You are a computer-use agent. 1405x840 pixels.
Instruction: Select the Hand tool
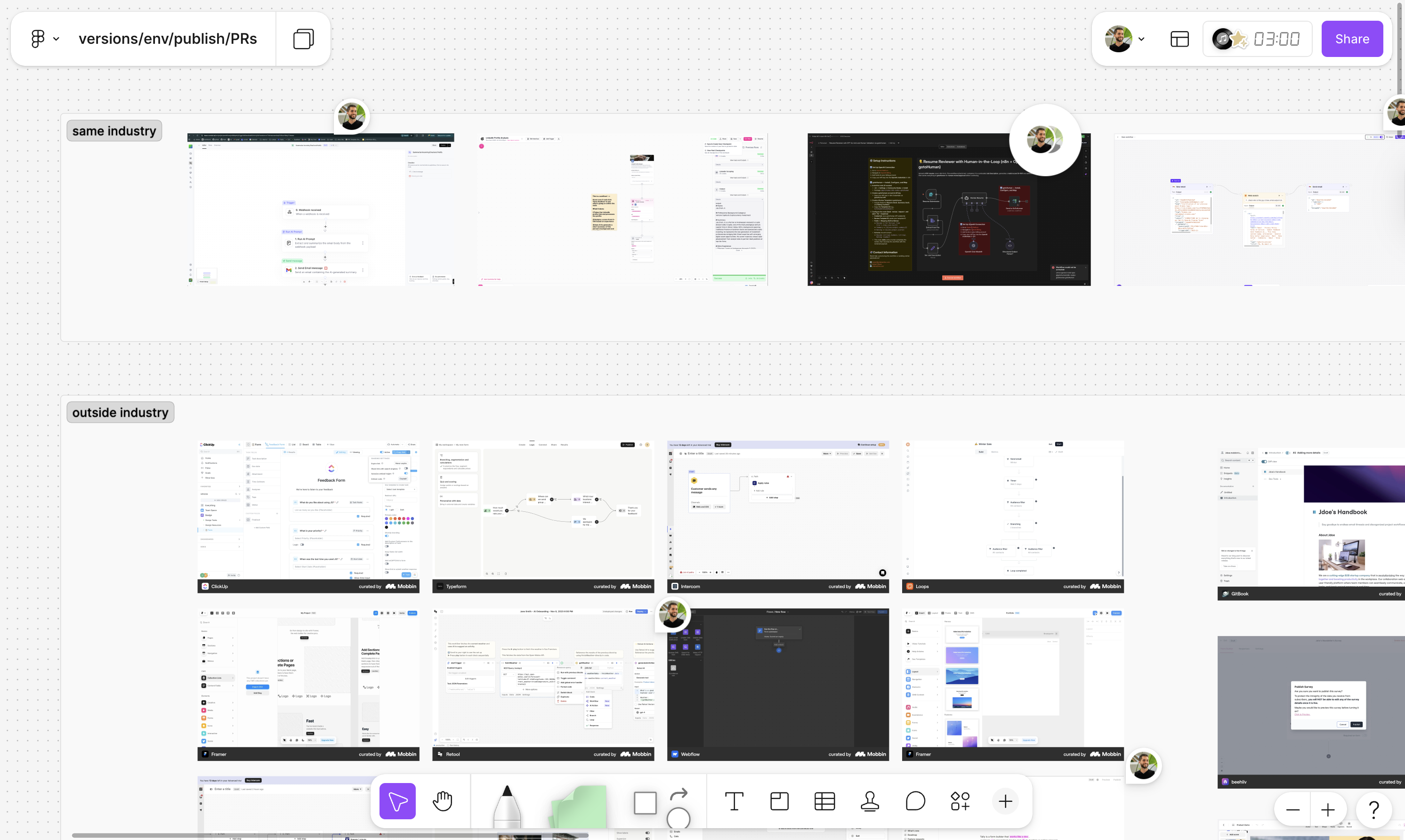(x=443, y=801)
